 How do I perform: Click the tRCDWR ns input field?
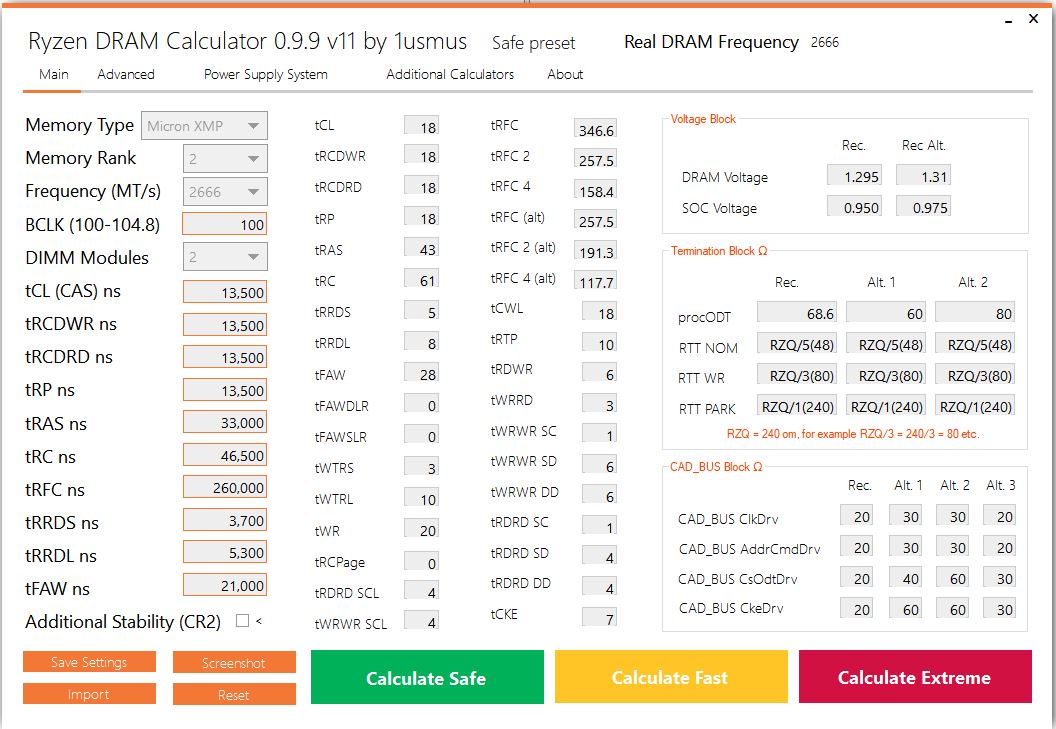pos(225,325)
